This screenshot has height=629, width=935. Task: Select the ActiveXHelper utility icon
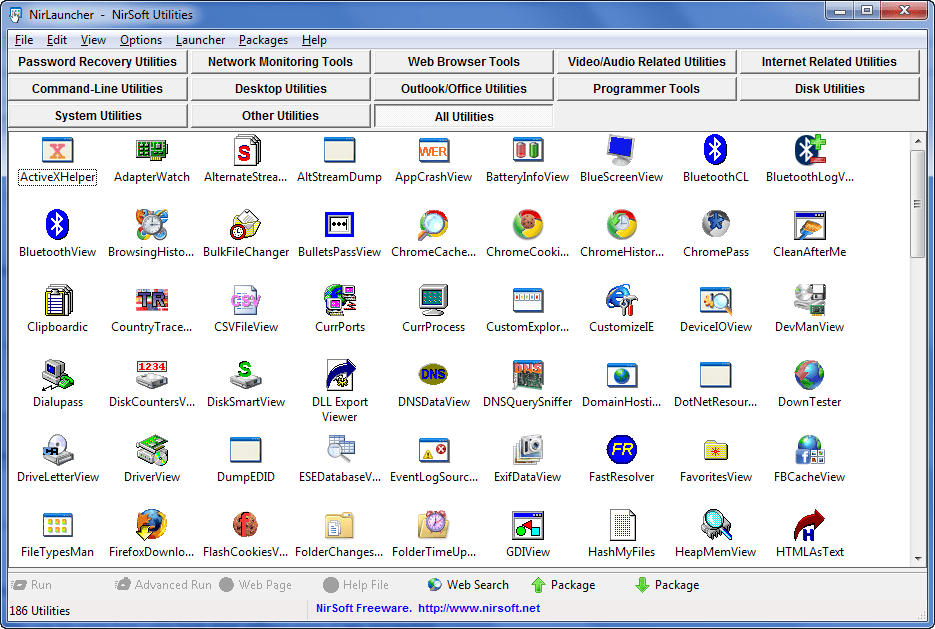coord(57,150)
